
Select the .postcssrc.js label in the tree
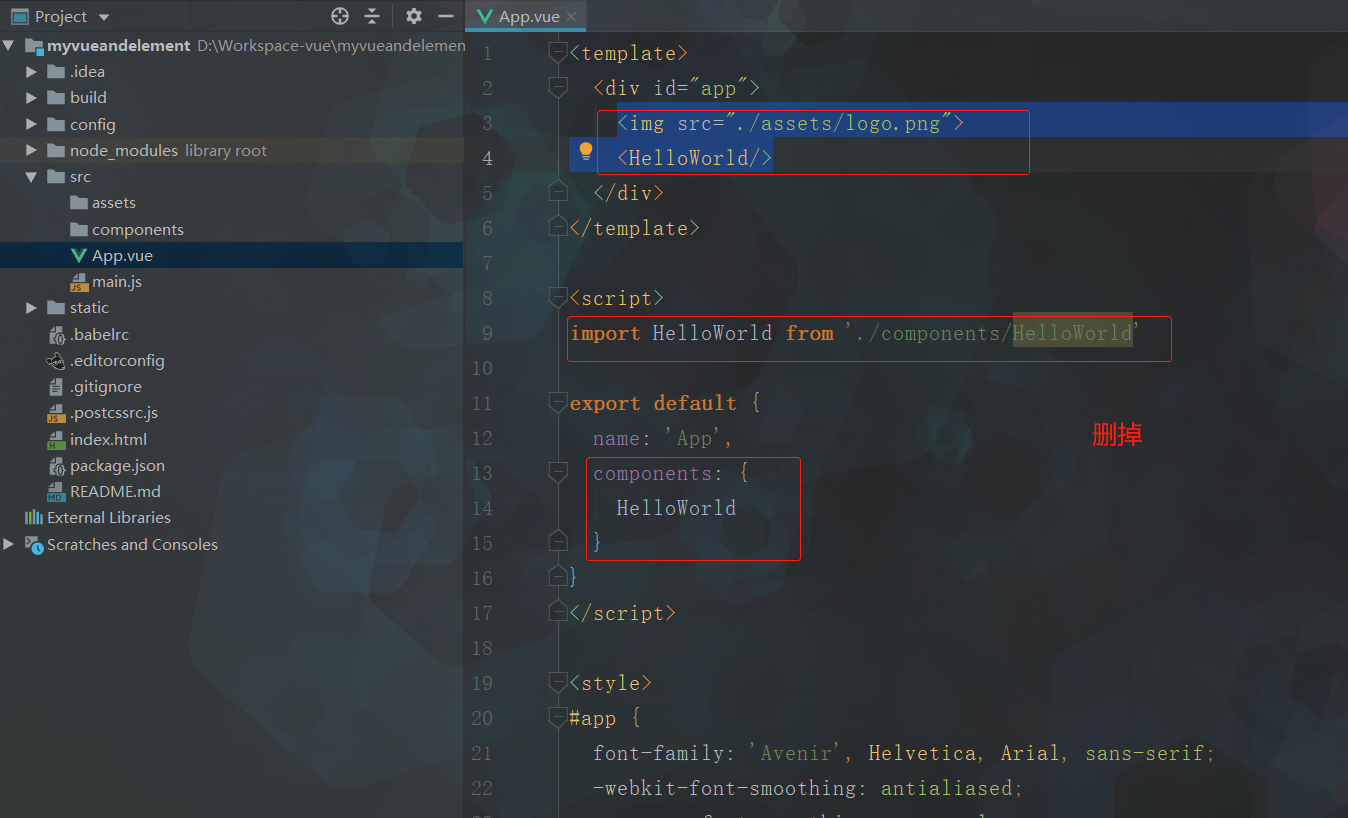[114, 413]
